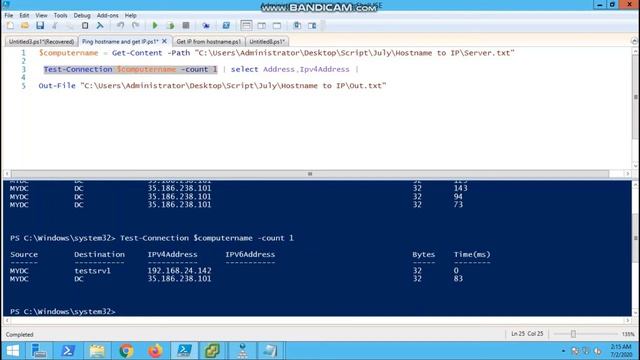This screenshot has width=640, height=360.
Task: Switch to Untitled8.ps1 tab
Action: pyautogui.click(x=267, y=42)
